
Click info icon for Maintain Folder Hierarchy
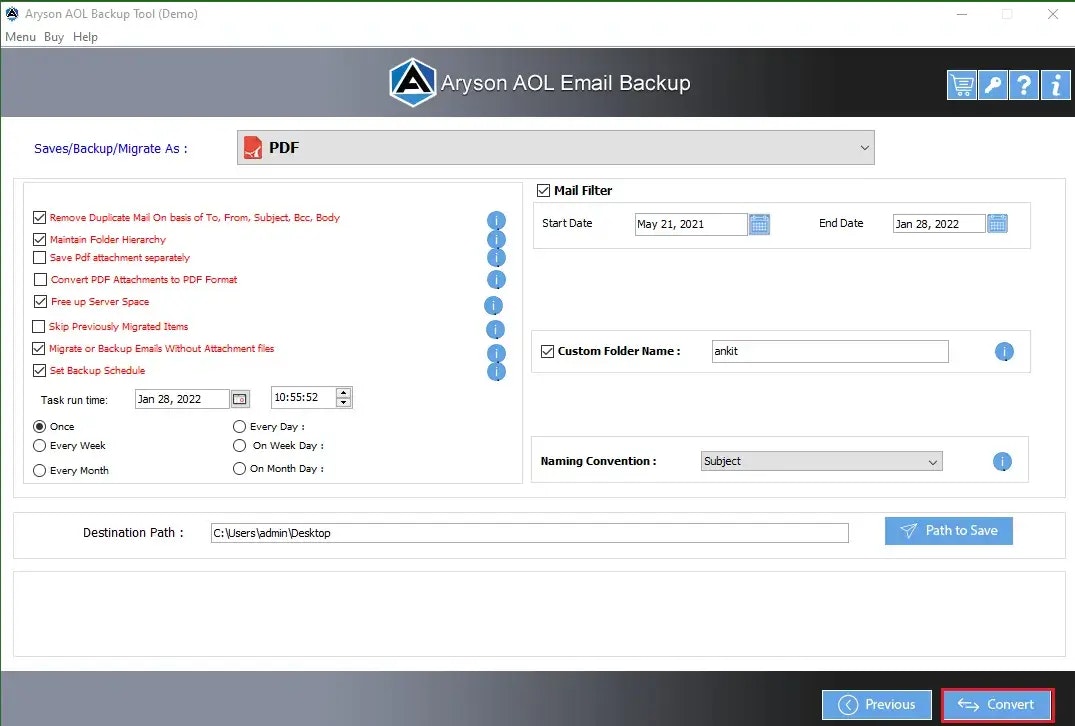click(496, 239)
